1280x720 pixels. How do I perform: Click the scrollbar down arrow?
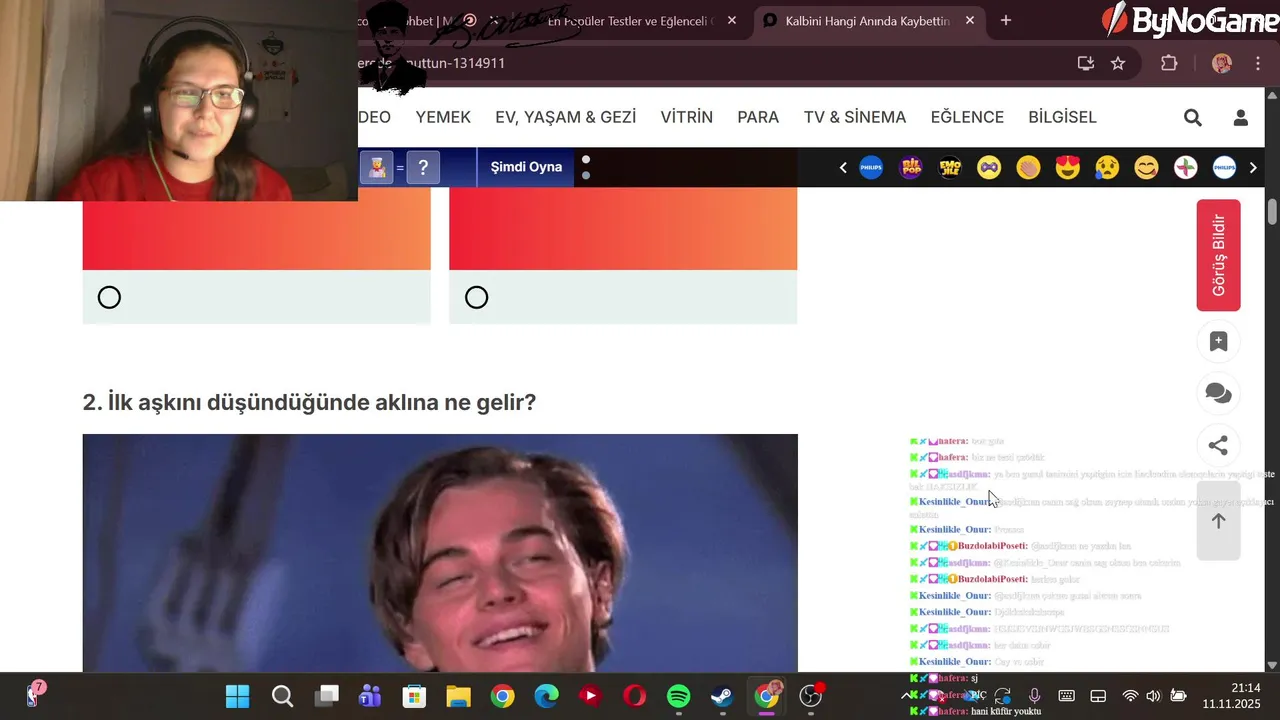coord(1272,665)
